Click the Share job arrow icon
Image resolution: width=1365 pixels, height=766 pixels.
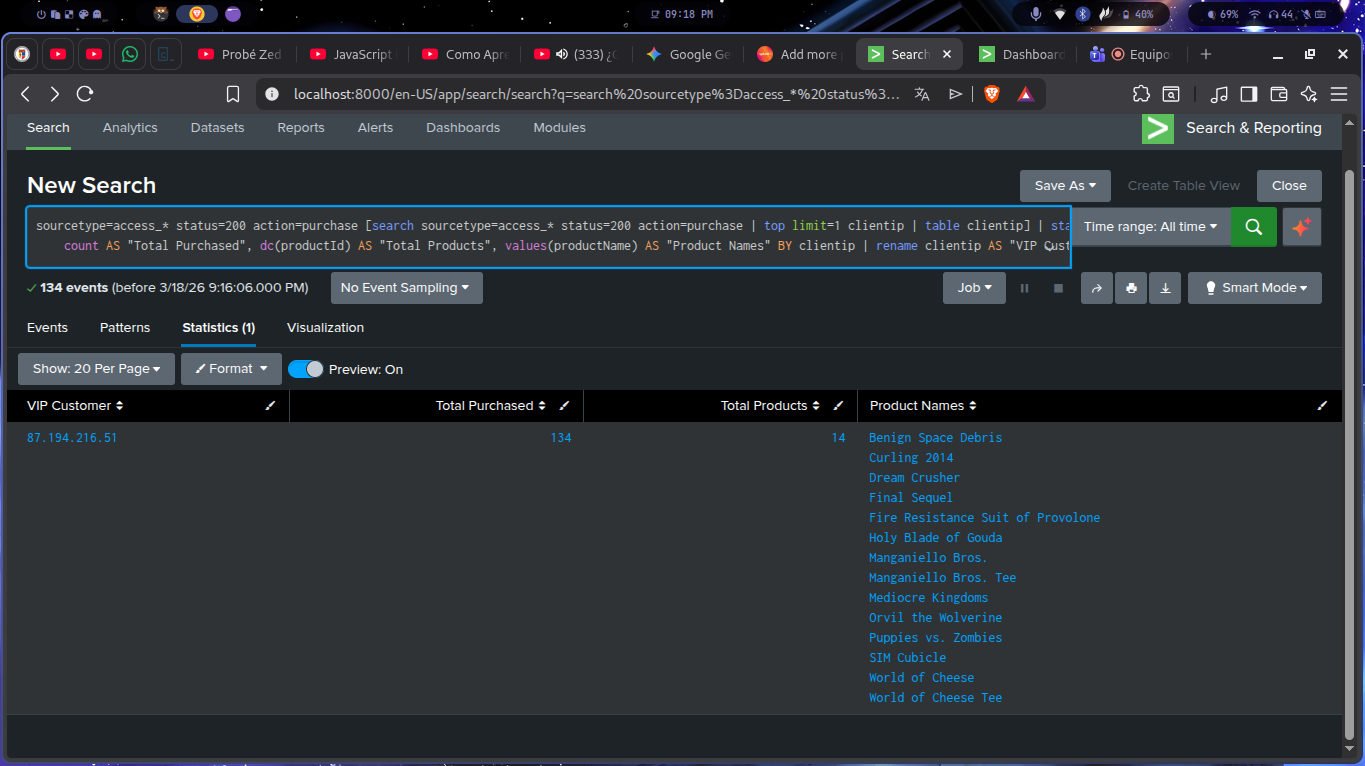pos(1096,288)
